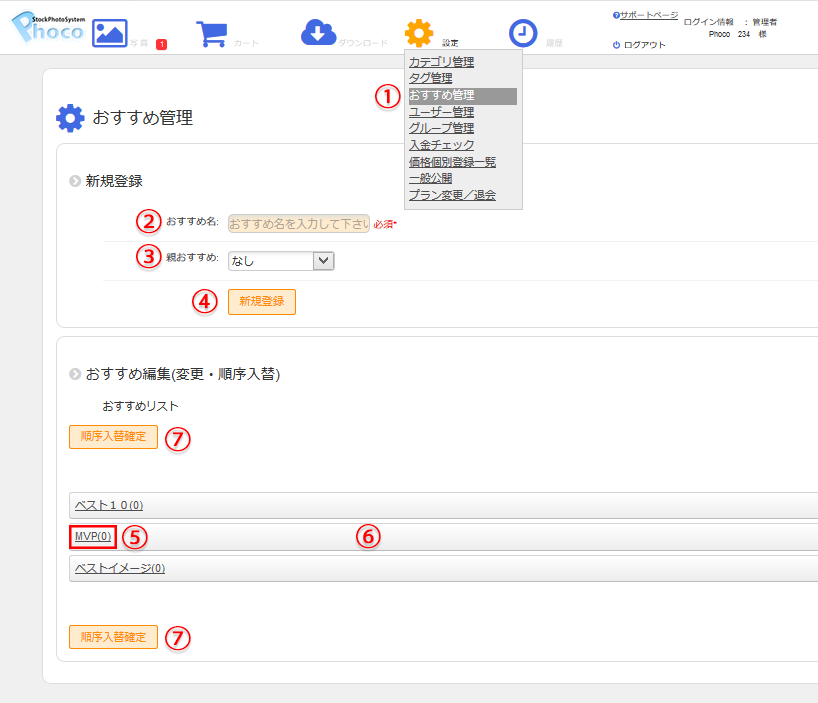This screenshot has height=703, width=818.
Task: Open プラン変更／退会 menu entry
Action: [x=452, y=195]
